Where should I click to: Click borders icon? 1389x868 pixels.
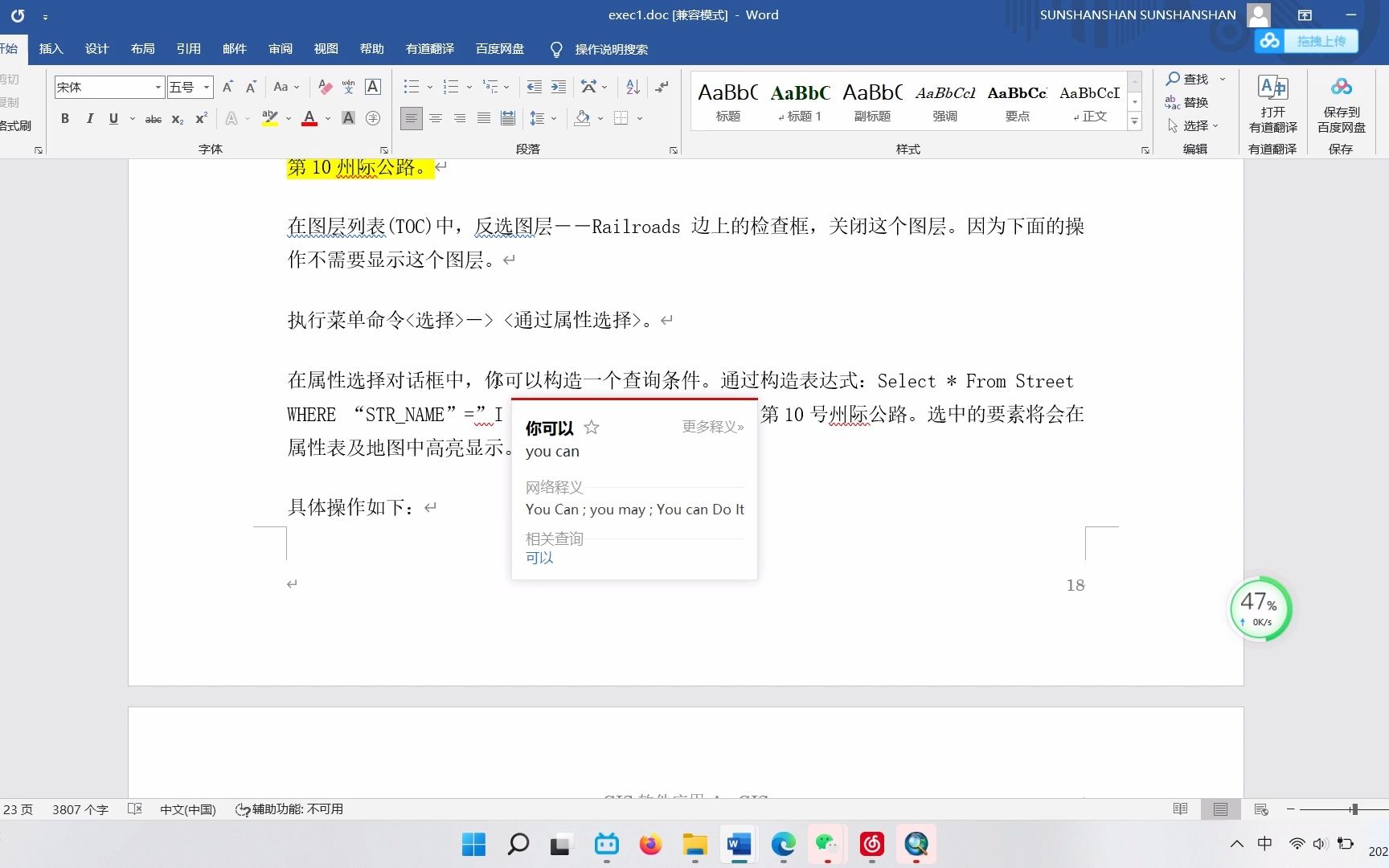click(x=621, y=118)
